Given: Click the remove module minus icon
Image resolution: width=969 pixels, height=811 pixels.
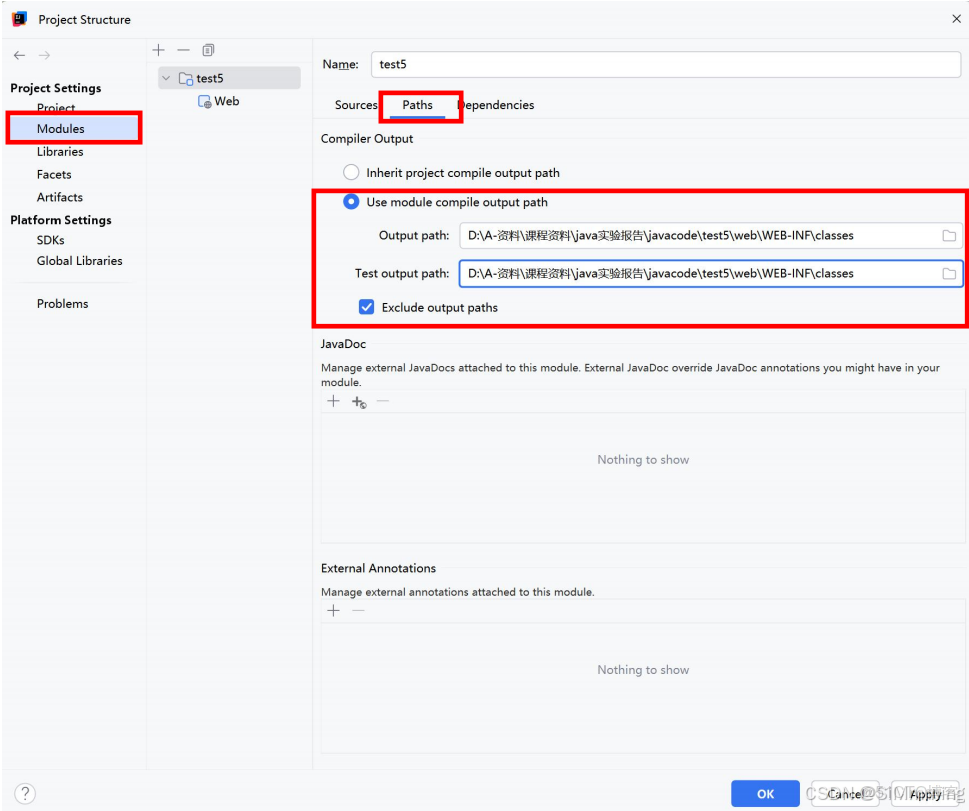Looking at the screenshot, I should pos(183,49).
